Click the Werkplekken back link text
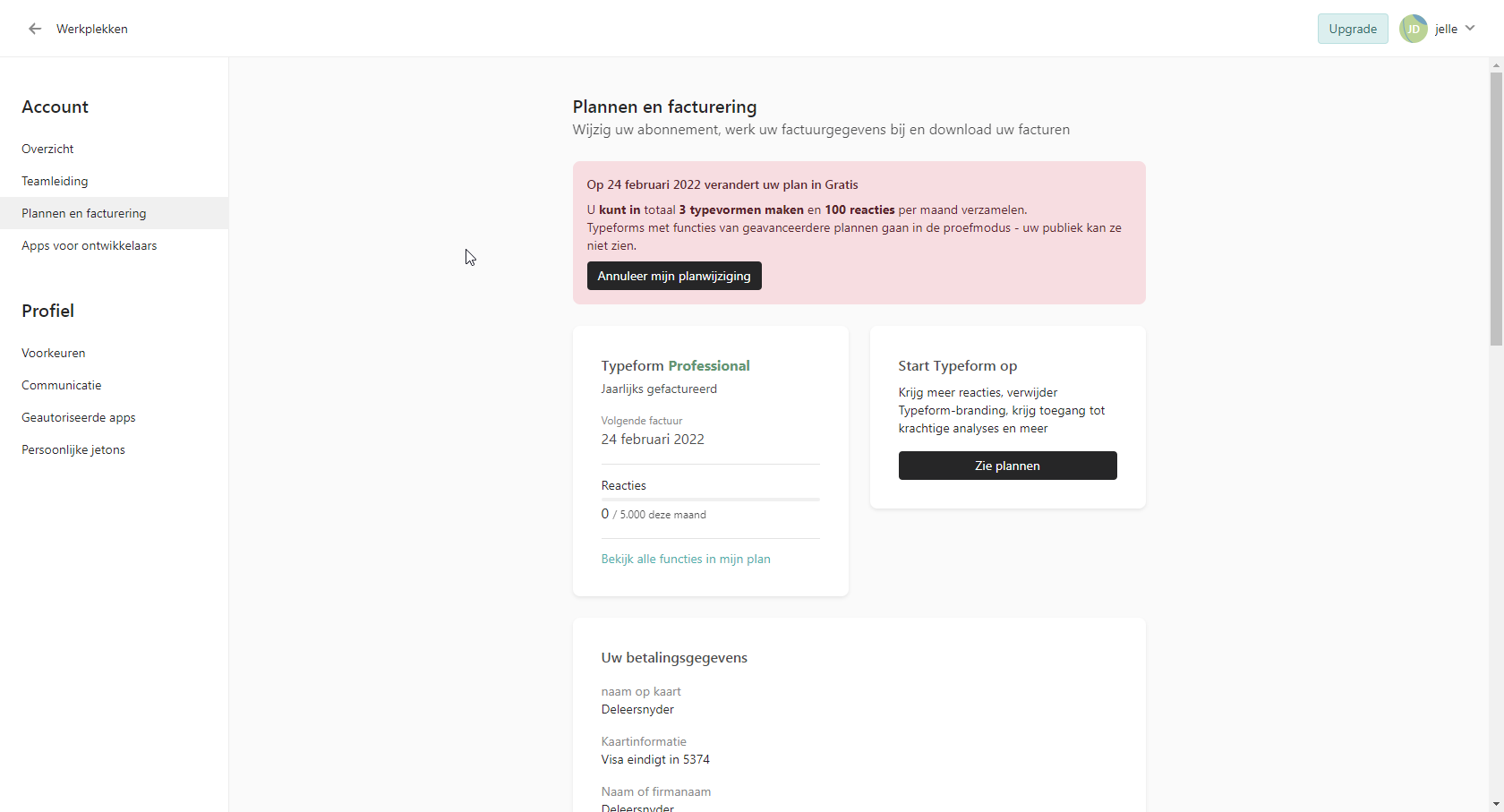The width and height of the screenshot is (1504, 812). point(92,29)
